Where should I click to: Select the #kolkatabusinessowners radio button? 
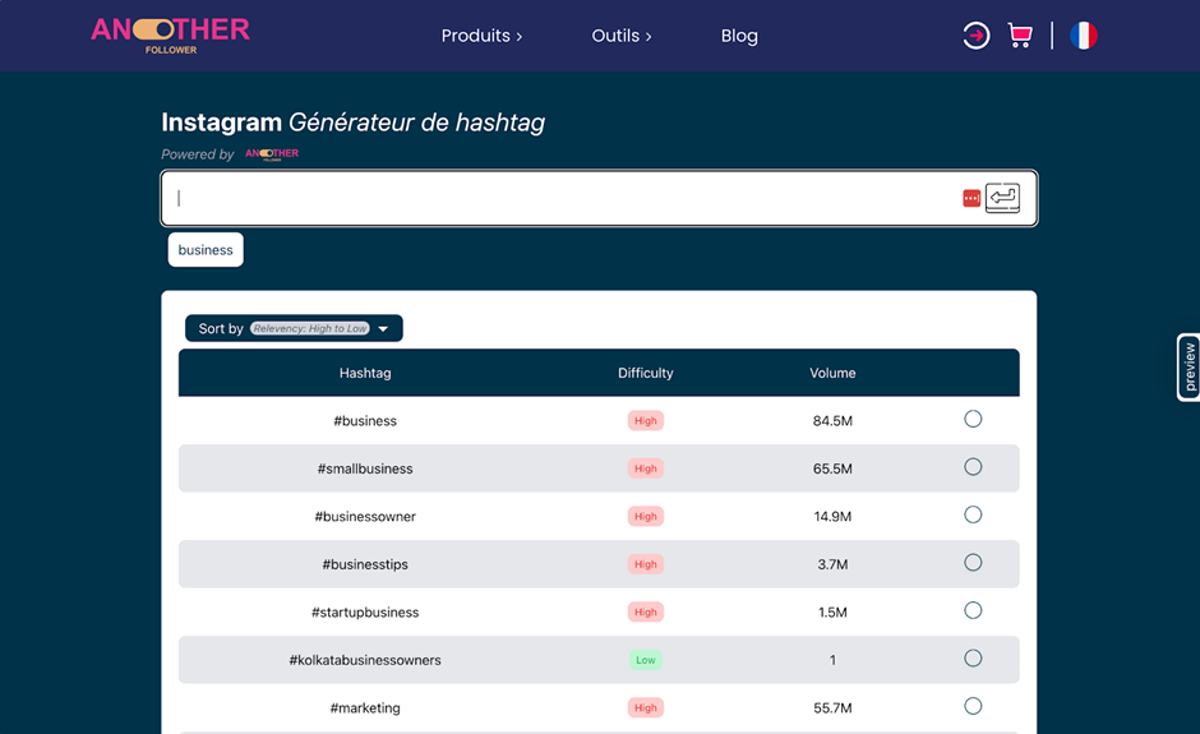973,658
